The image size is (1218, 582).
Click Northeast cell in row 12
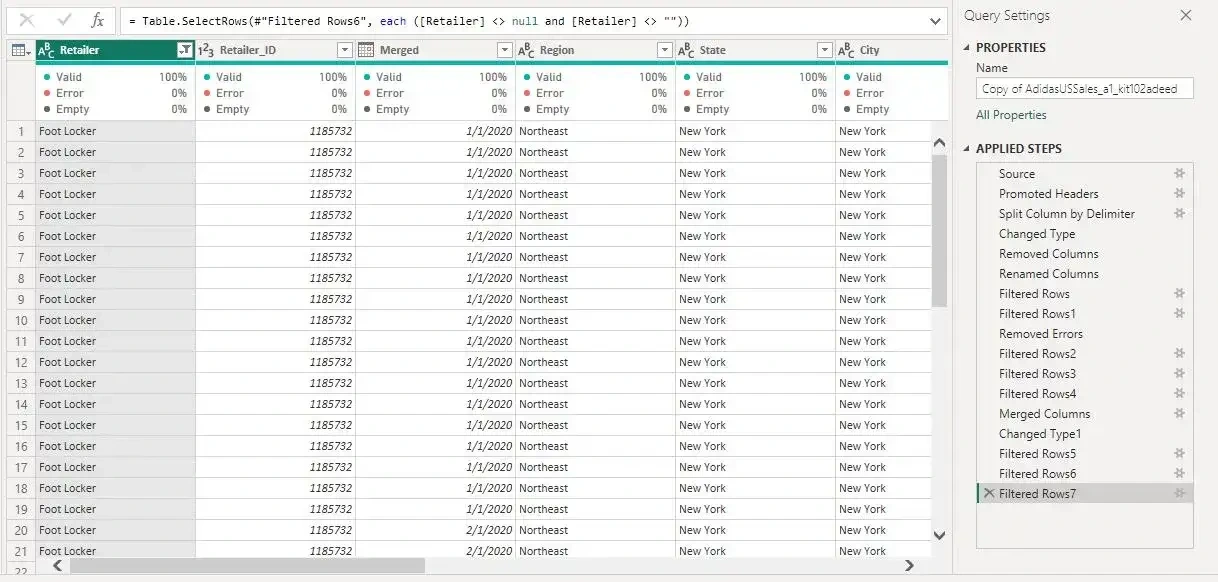click(595, 362)
